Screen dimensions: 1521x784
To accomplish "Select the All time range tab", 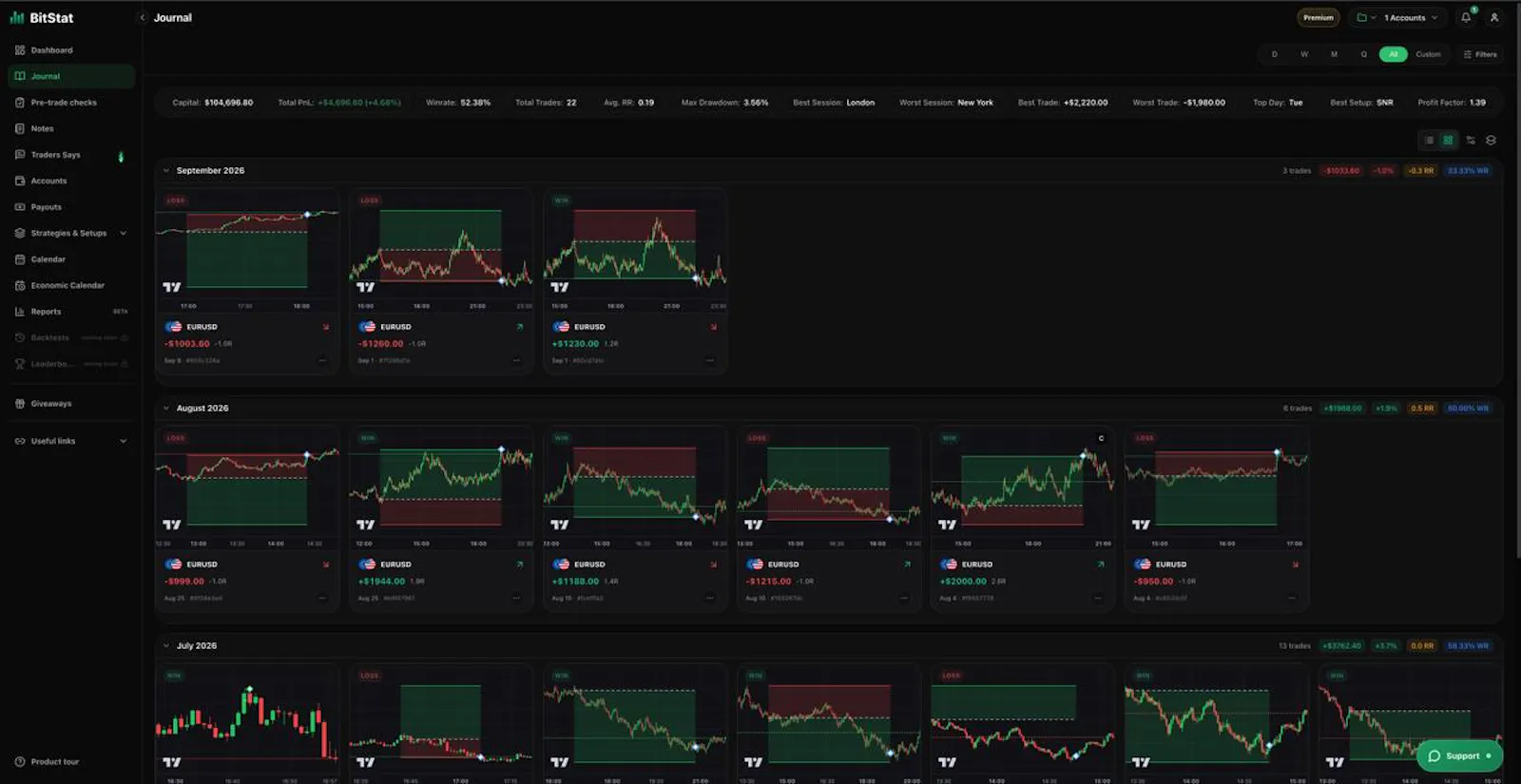I will pyautogui.click(x=1394, y=54).
